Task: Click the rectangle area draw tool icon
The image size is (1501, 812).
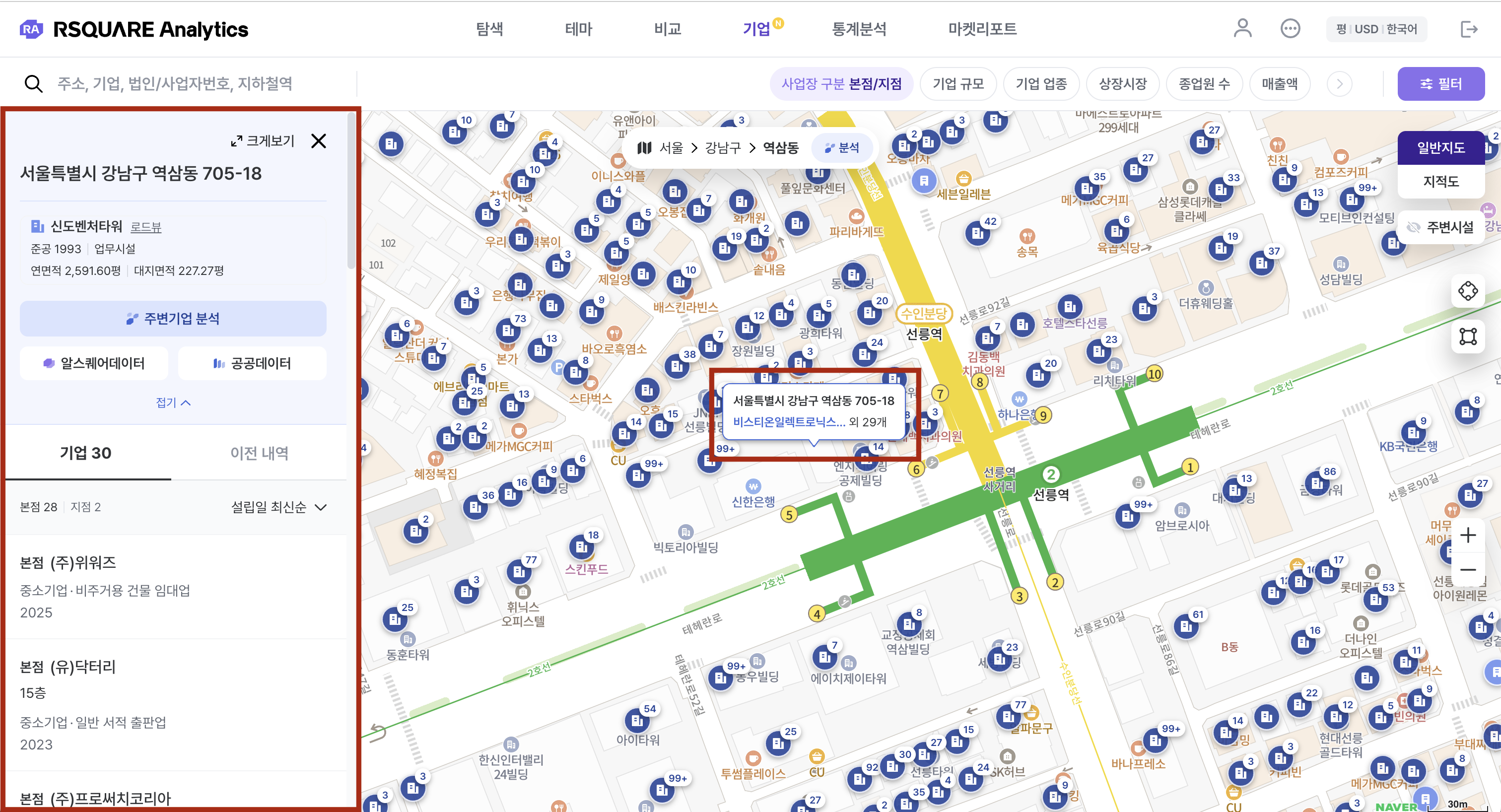Action: coord(1468,336)
